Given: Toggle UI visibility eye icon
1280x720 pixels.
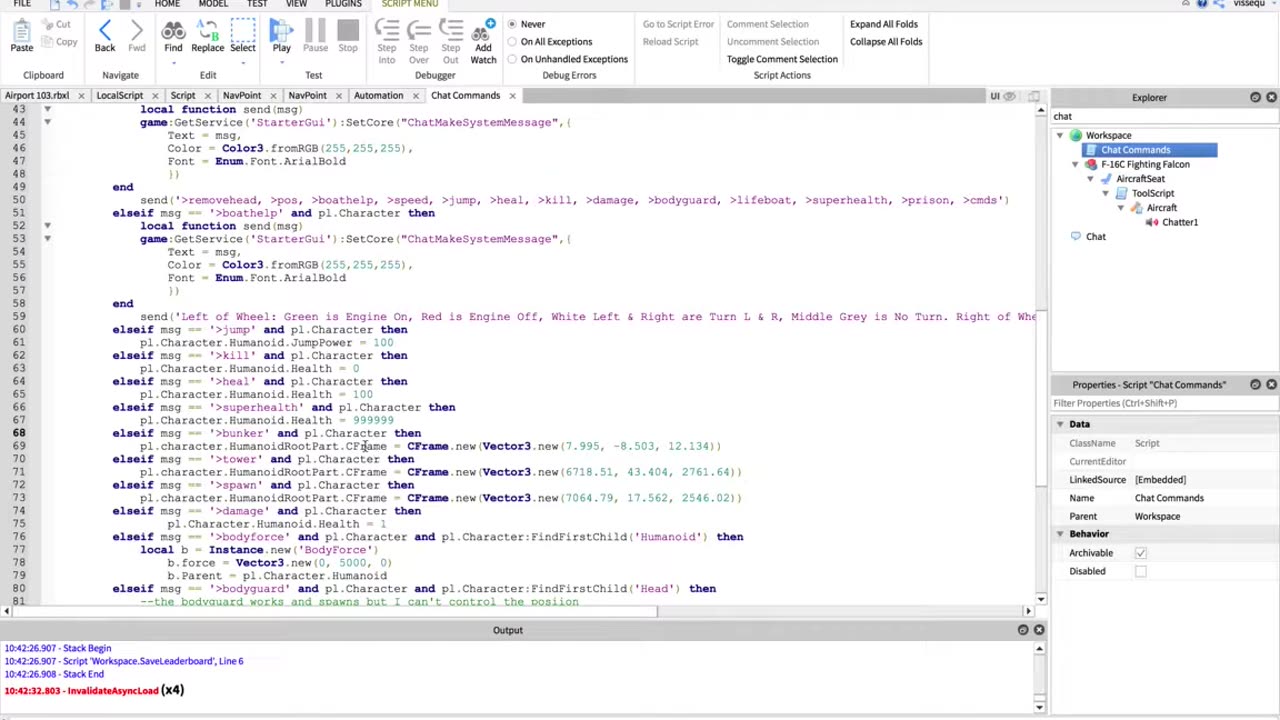Looking at the screenshot, I should pyautogui.click(x=1009, y=96).
